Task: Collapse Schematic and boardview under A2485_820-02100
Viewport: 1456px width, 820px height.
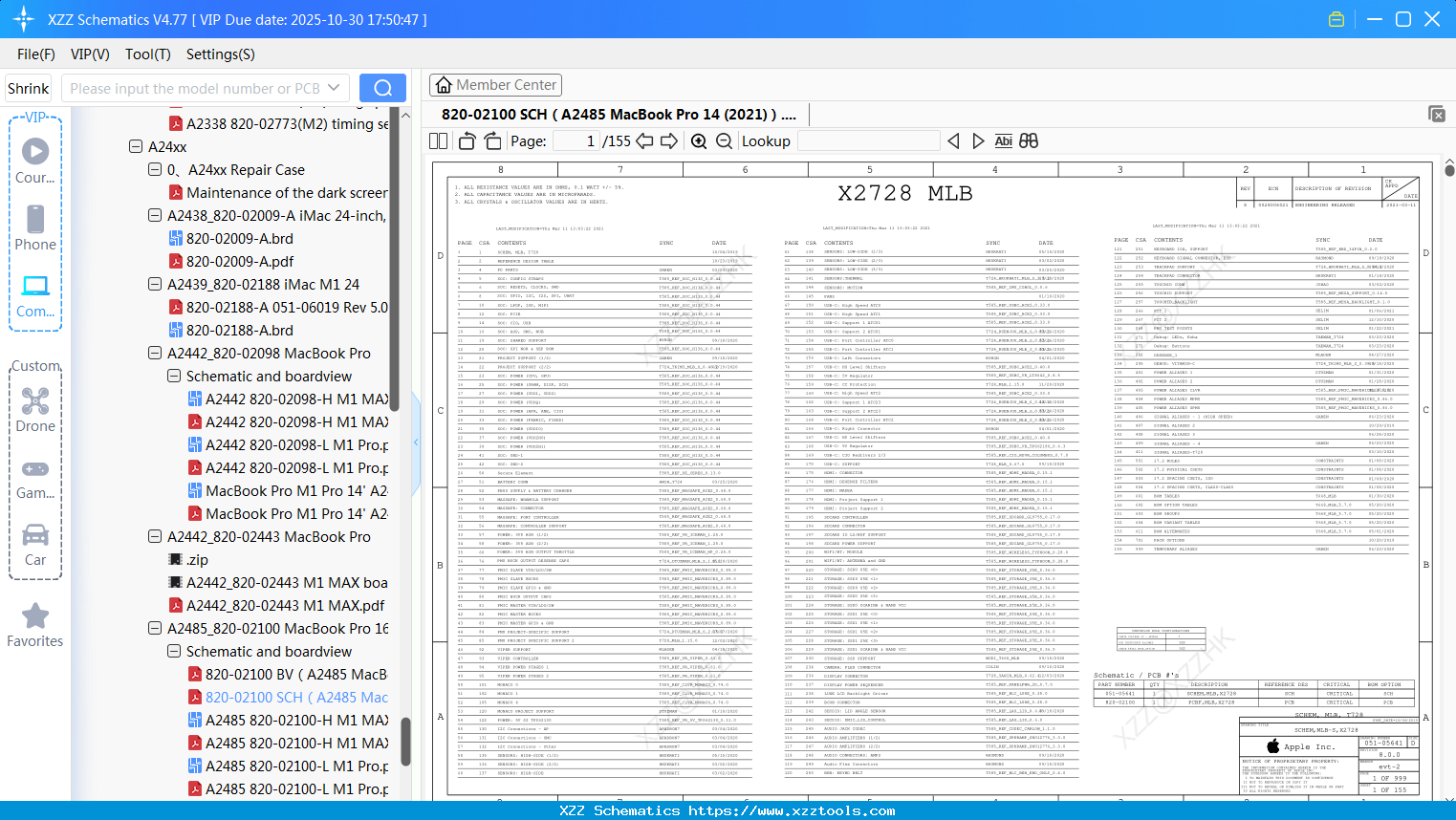Action: pyautogui.click(x=174, y=652)
